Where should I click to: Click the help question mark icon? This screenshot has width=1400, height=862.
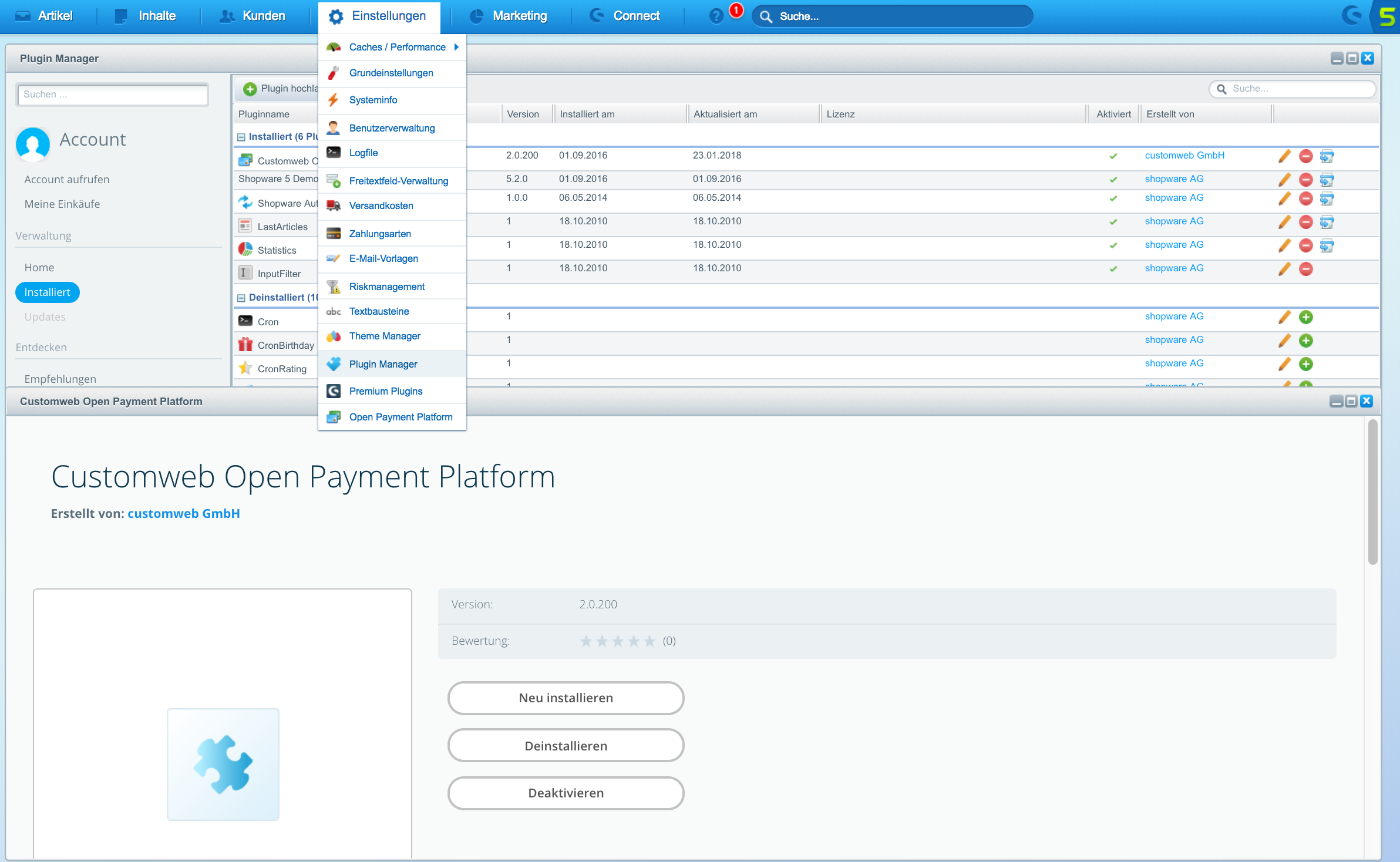tap(716, 16)
